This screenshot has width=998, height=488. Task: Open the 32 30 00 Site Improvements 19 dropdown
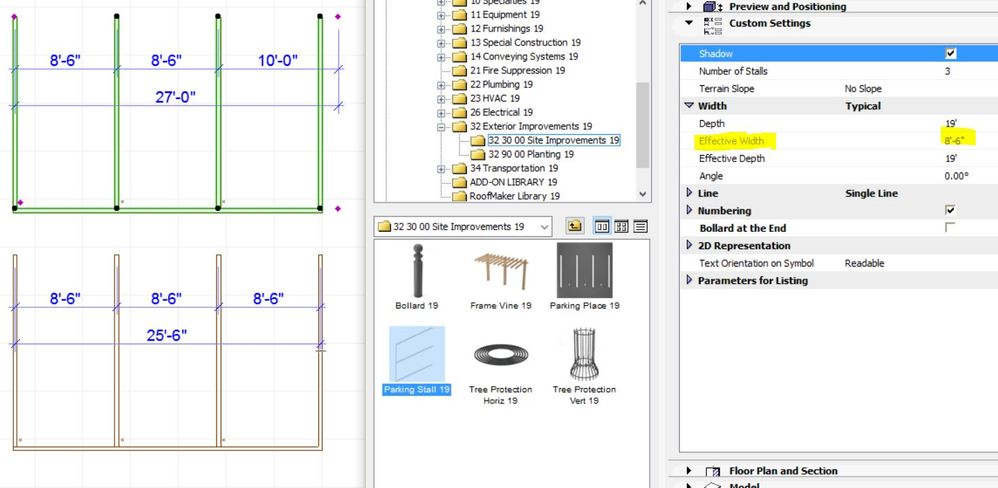(544, 227)
